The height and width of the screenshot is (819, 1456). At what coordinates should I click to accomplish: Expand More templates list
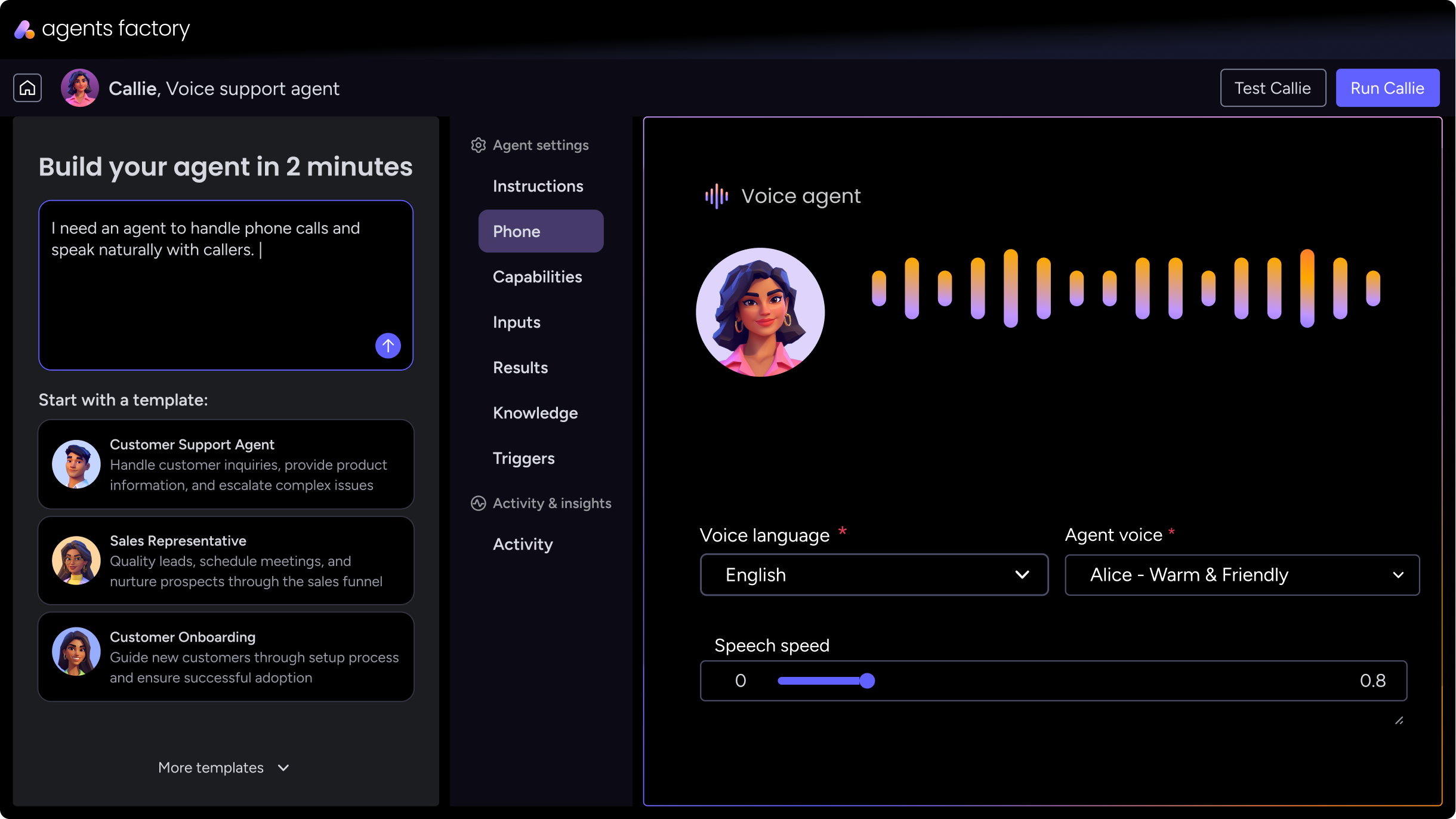point(224,768)
